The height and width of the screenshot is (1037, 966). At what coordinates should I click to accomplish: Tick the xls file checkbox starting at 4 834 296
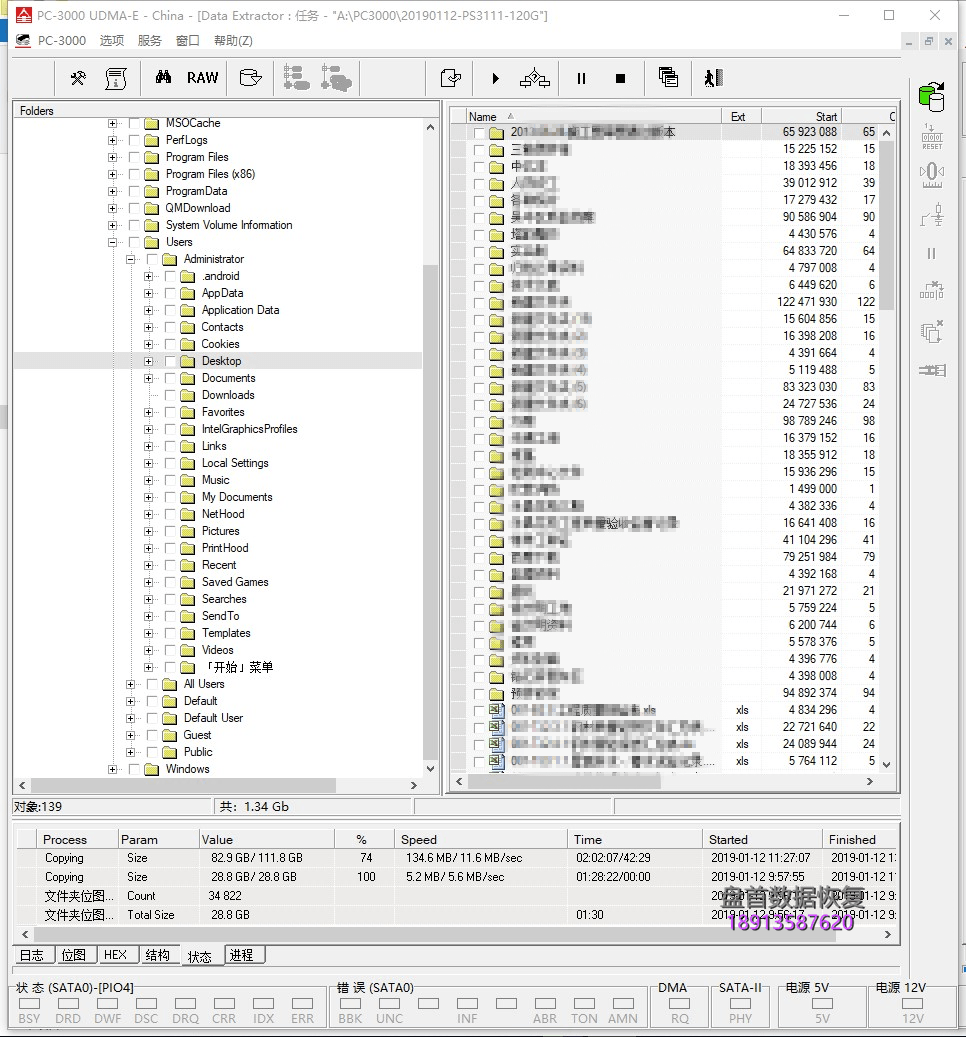(x=479, y=710)
